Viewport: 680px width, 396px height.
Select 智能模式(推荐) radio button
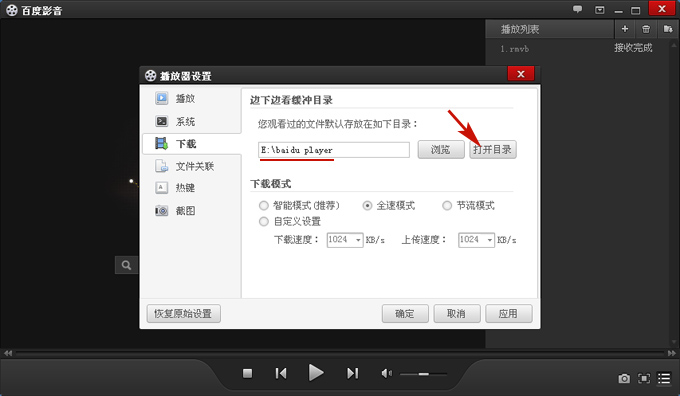click(264, 206)
